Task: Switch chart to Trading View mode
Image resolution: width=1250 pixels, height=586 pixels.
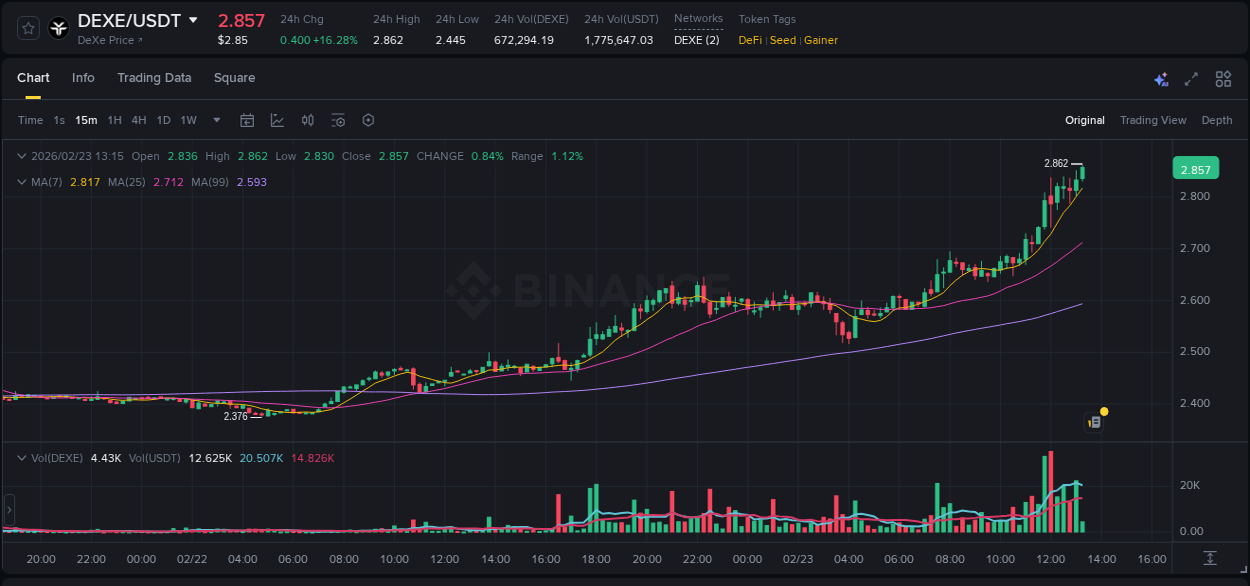Action: click(x=1153, y=120)
